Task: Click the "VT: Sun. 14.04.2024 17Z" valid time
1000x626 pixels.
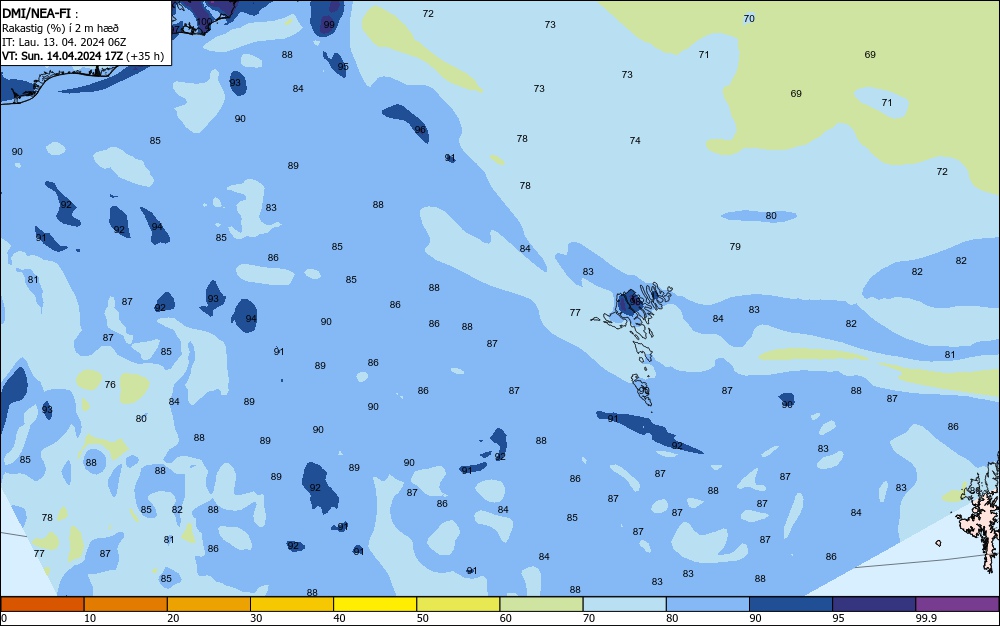Action: 62,56
